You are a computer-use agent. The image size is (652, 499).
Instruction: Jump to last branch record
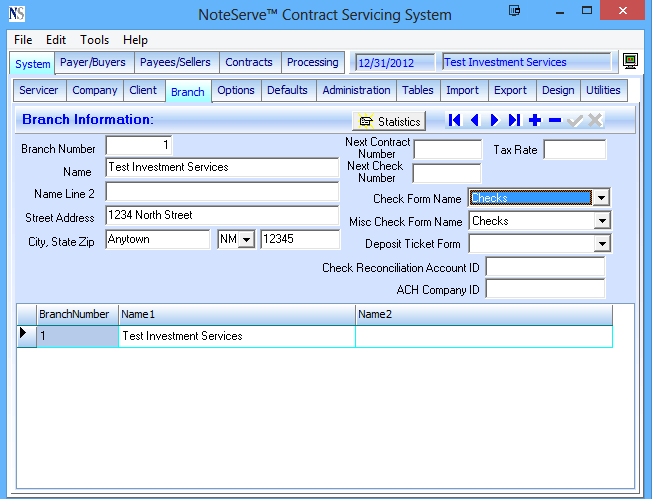[x=514, y=121]
